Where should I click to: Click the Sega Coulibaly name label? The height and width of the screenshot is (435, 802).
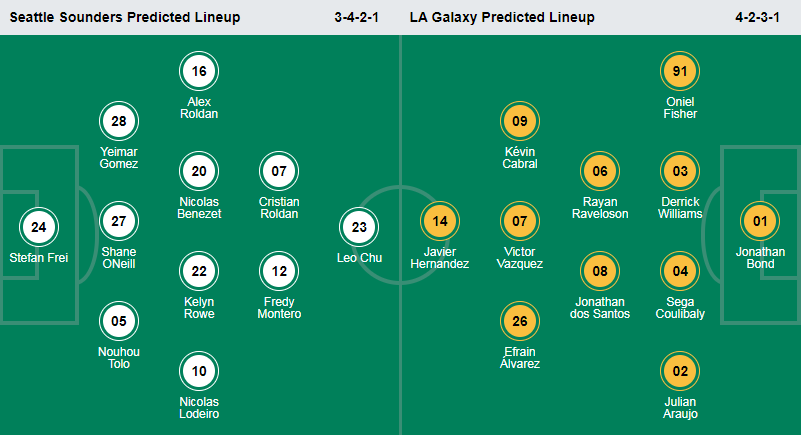680,308
